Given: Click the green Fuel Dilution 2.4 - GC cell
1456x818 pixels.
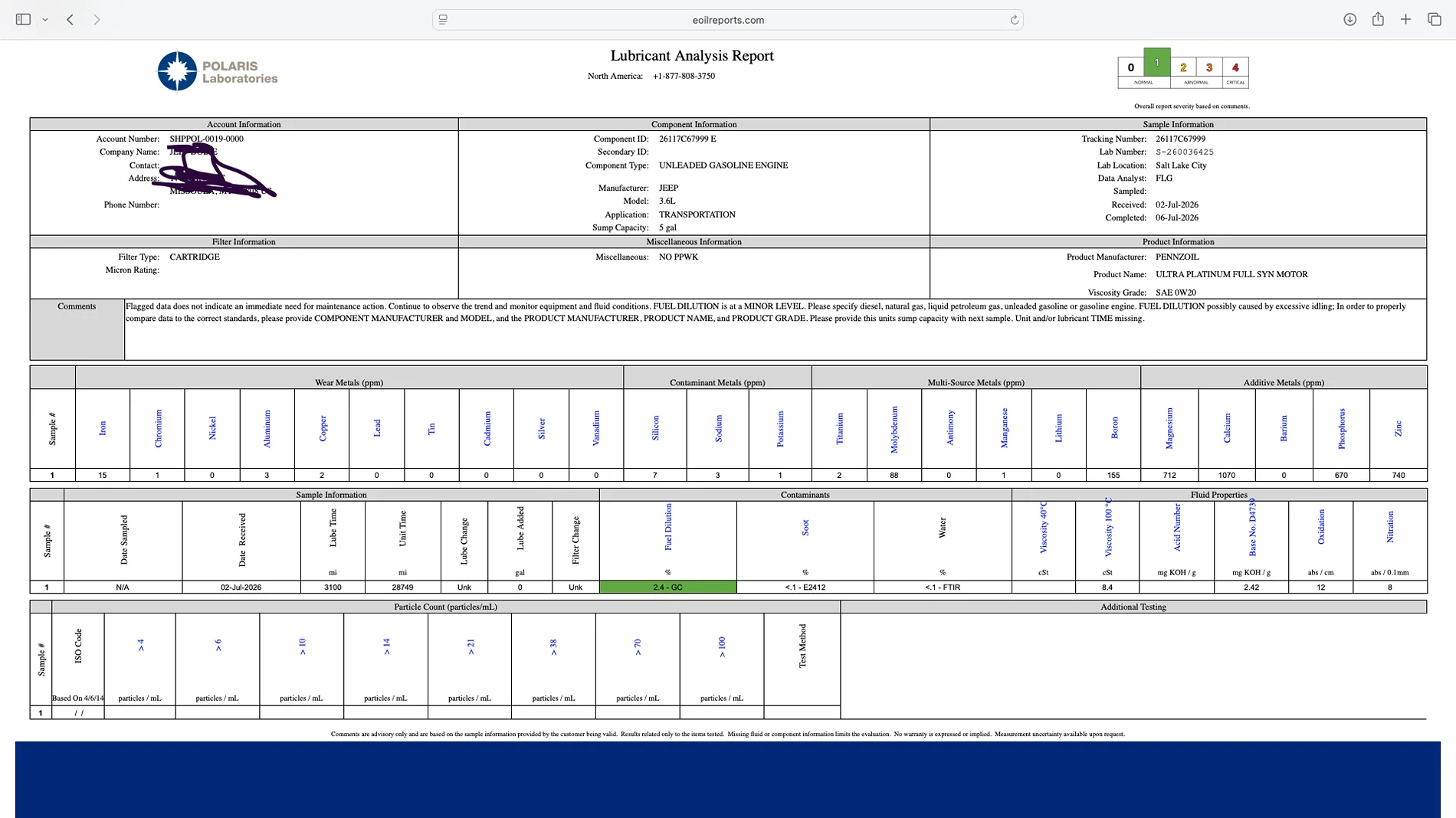Looking at the screenshot, I should pyautogui.click(x=667, y=587).
